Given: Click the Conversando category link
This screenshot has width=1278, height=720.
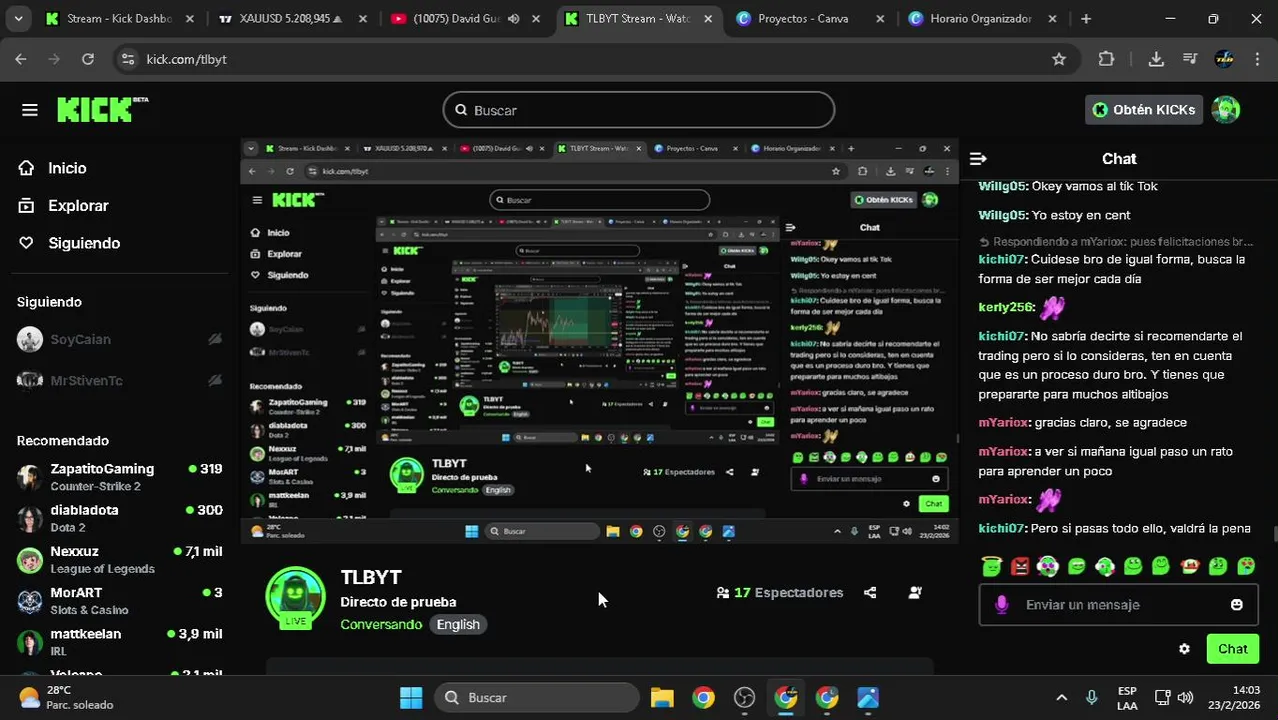Looking at the screenshot, I should 381,624.
